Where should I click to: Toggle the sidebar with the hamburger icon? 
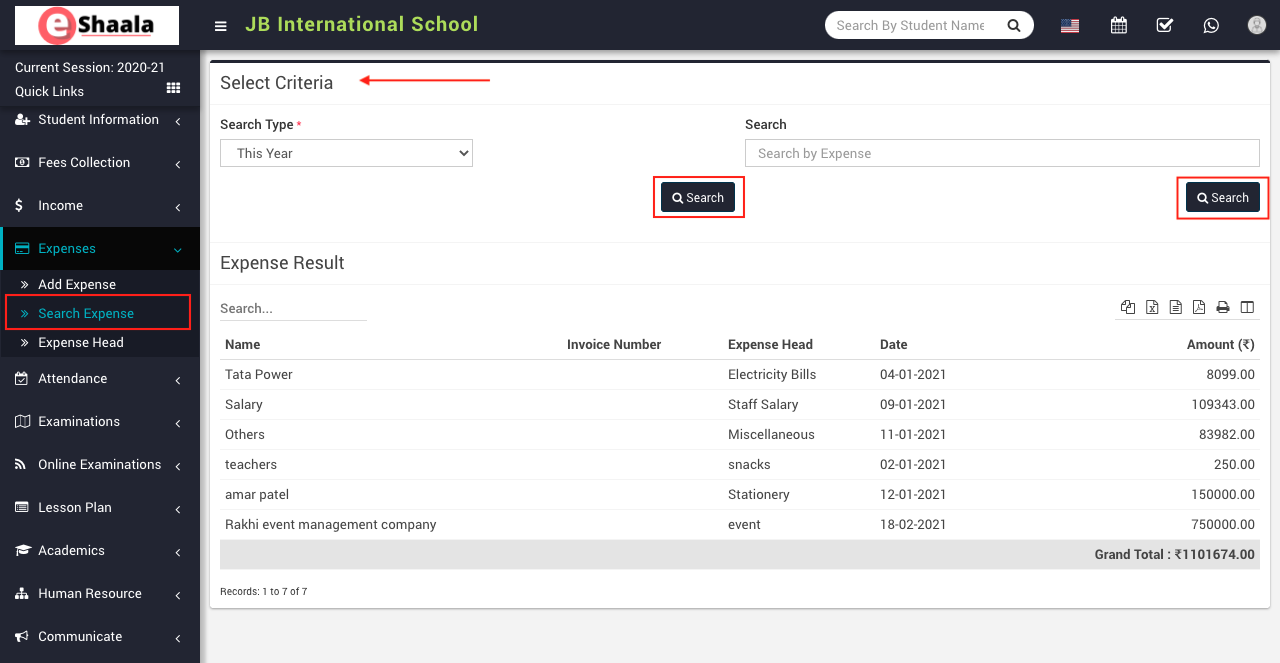(221, 26)
